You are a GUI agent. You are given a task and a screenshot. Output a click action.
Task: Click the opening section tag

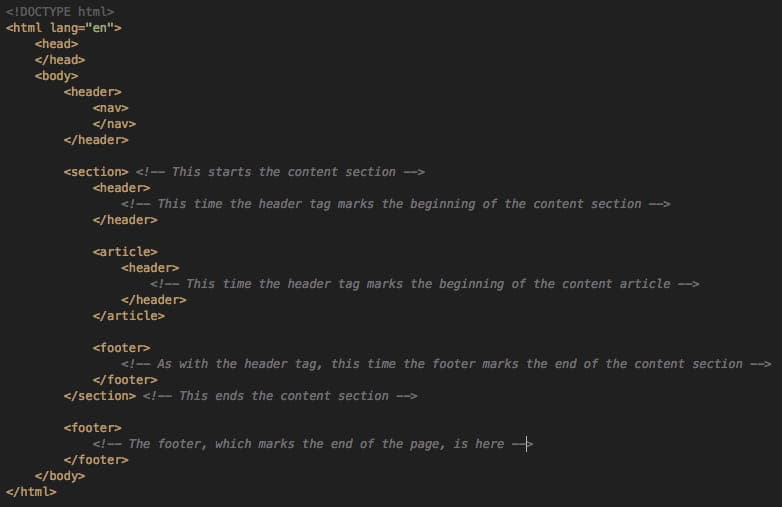(x=96, y=172)
